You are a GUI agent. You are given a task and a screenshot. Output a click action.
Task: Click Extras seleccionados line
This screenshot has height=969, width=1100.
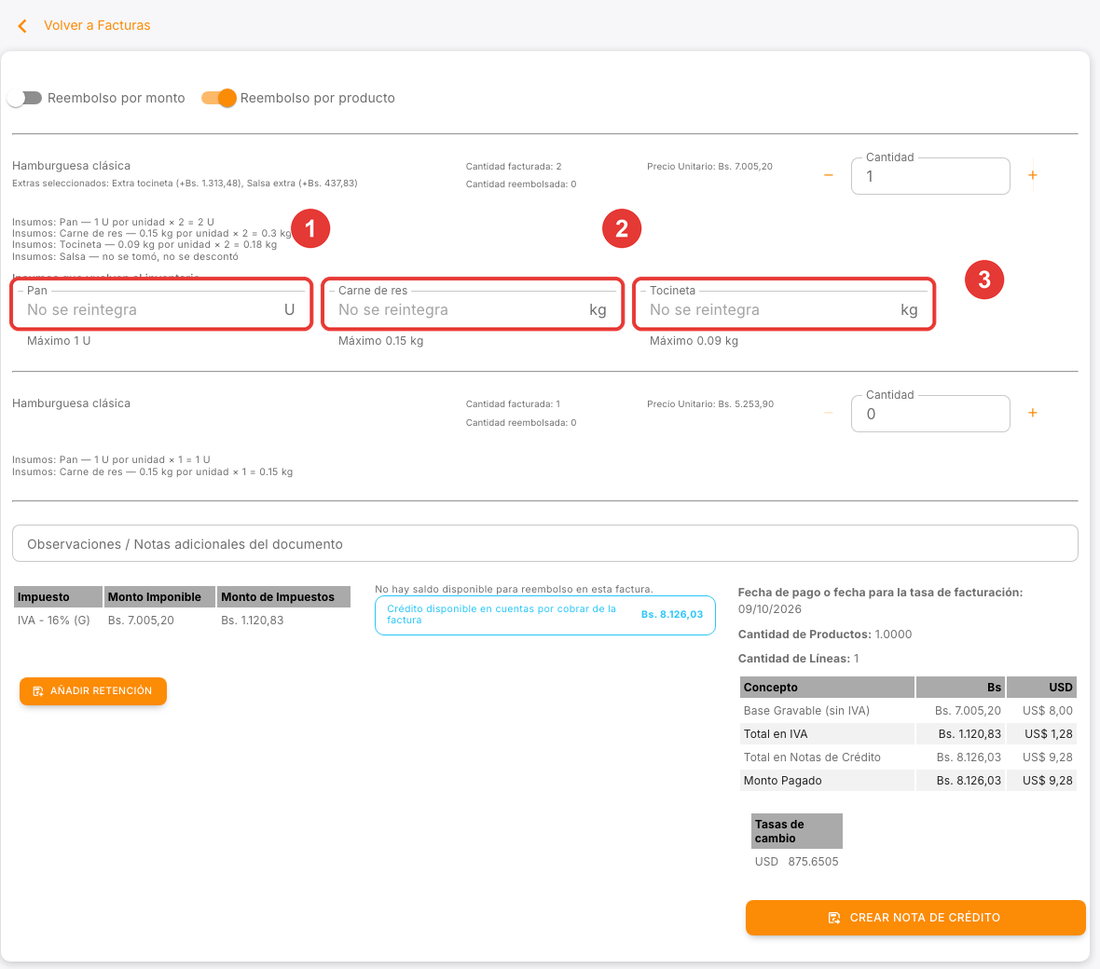click(185, 183)
